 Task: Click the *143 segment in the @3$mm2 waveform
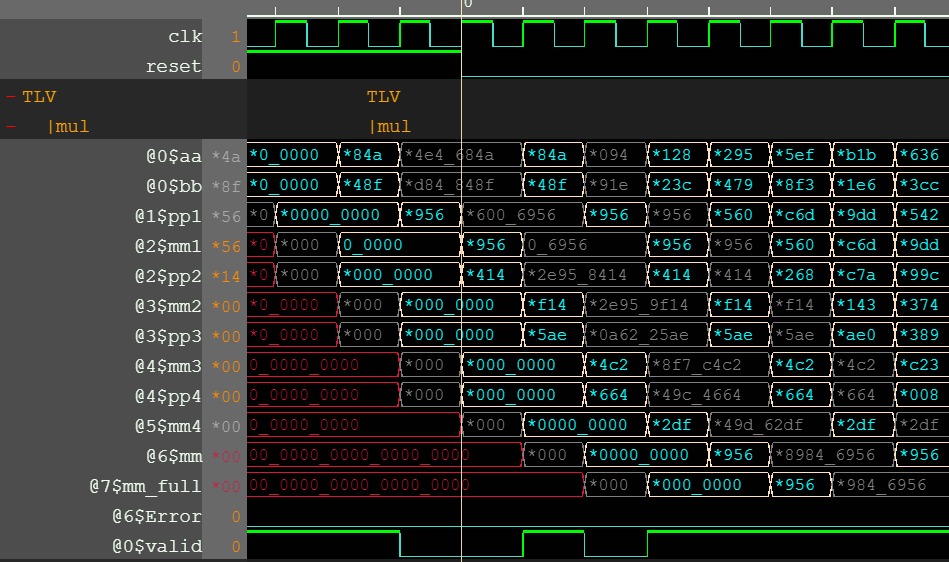coord(862,304)
